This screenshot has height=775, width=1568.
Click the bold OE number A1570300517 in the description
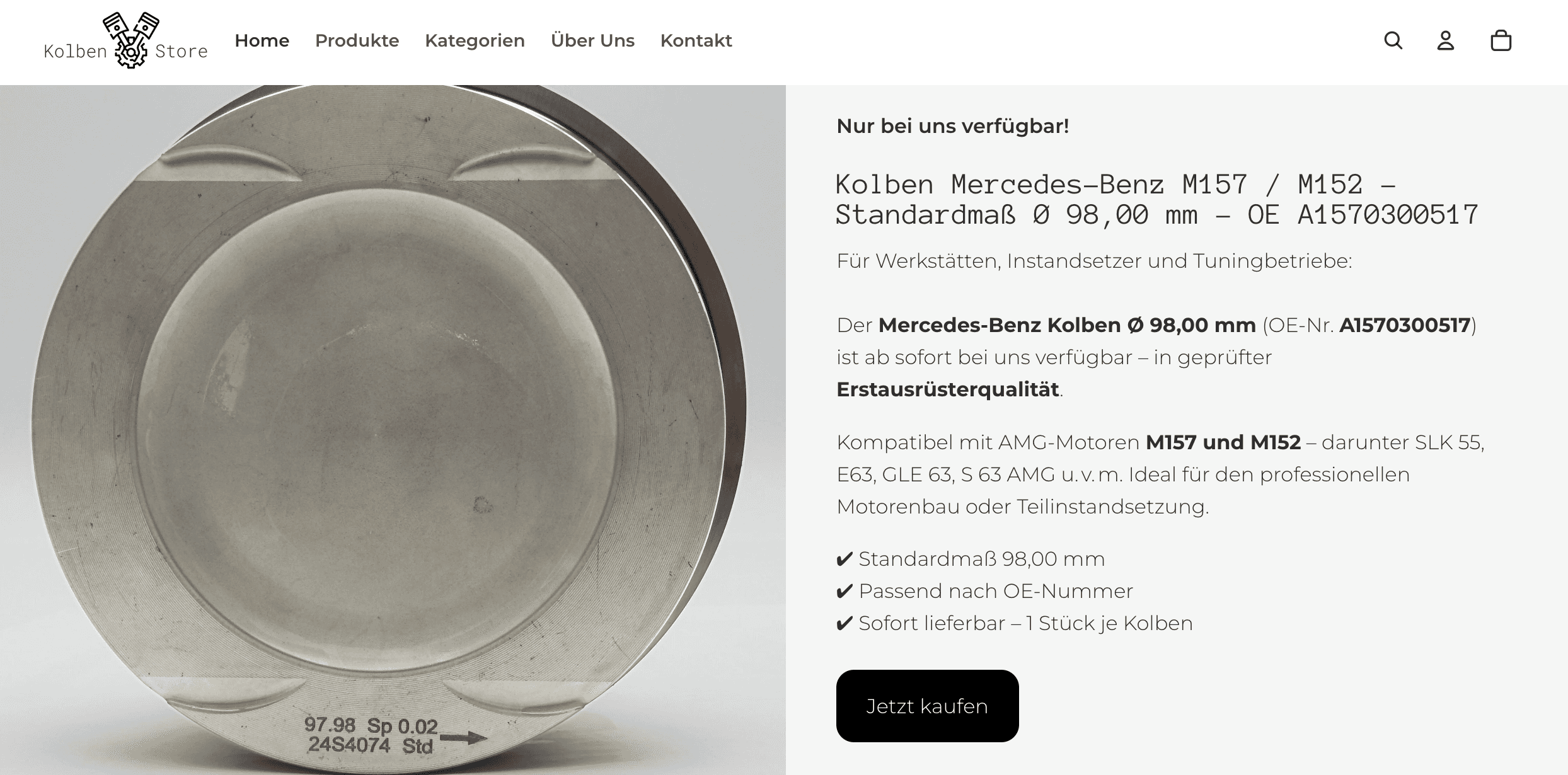1405,325
